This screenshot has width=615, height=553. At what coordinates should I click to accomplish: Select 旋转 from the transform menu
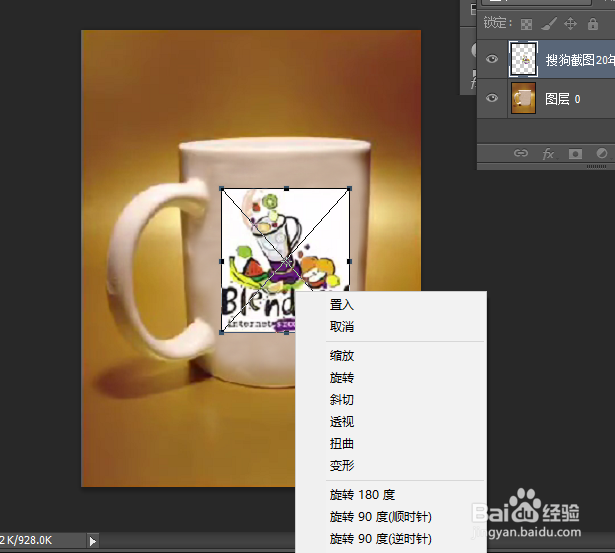pyautogui.click(x=342, y=378)
